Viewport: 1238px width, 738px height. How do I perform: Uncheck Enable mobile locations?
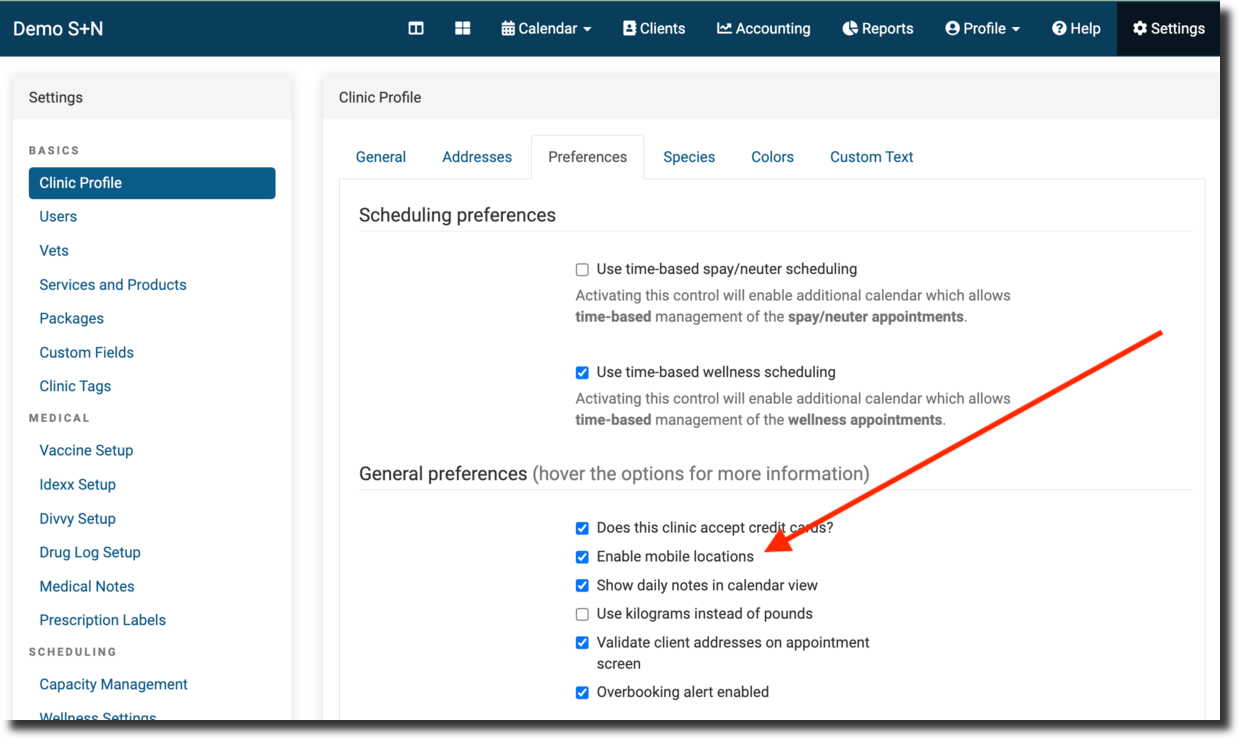582,557
